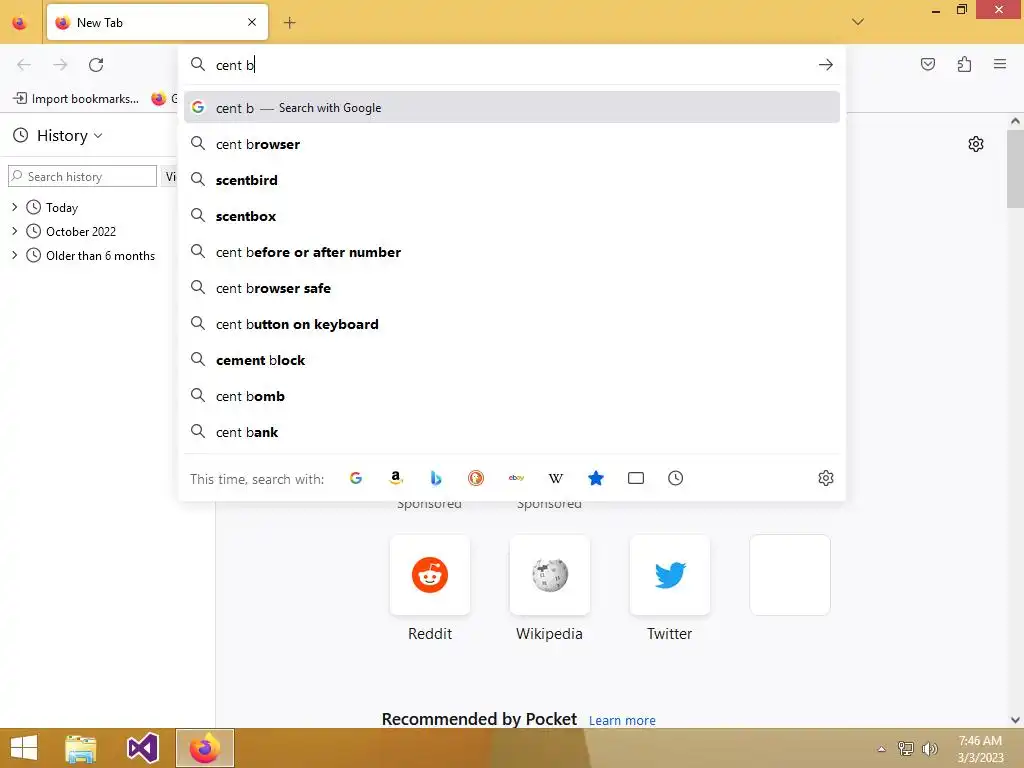Open the Firefox View pinned tab
The width and height of the screenshot is (1024, 768).
[20, 23]
